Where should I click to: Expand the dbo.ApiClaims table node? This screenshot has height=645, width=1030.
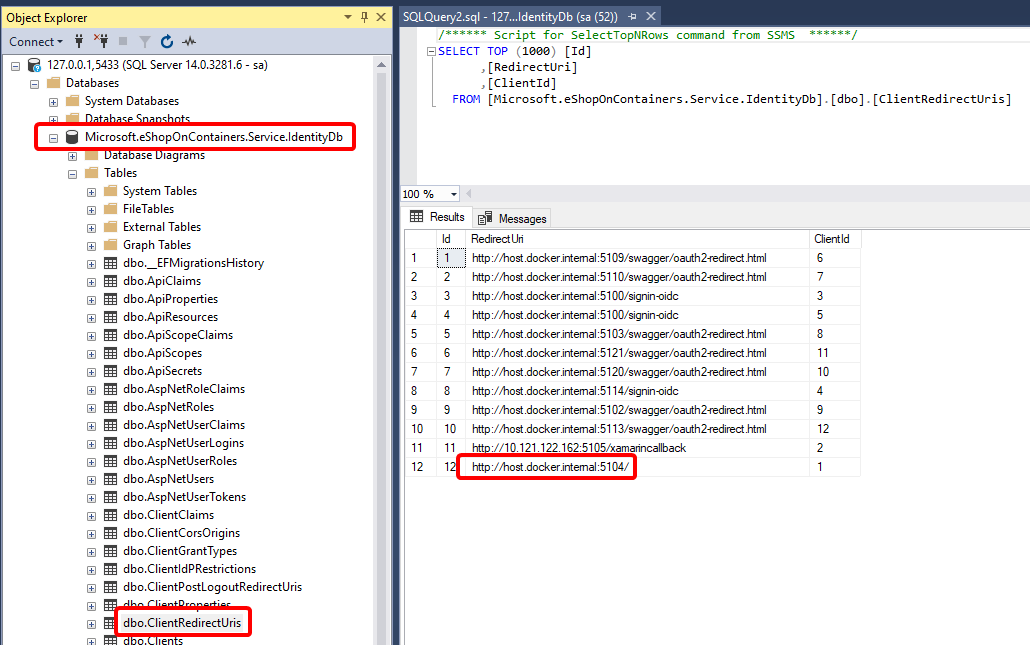pos(91,282)
